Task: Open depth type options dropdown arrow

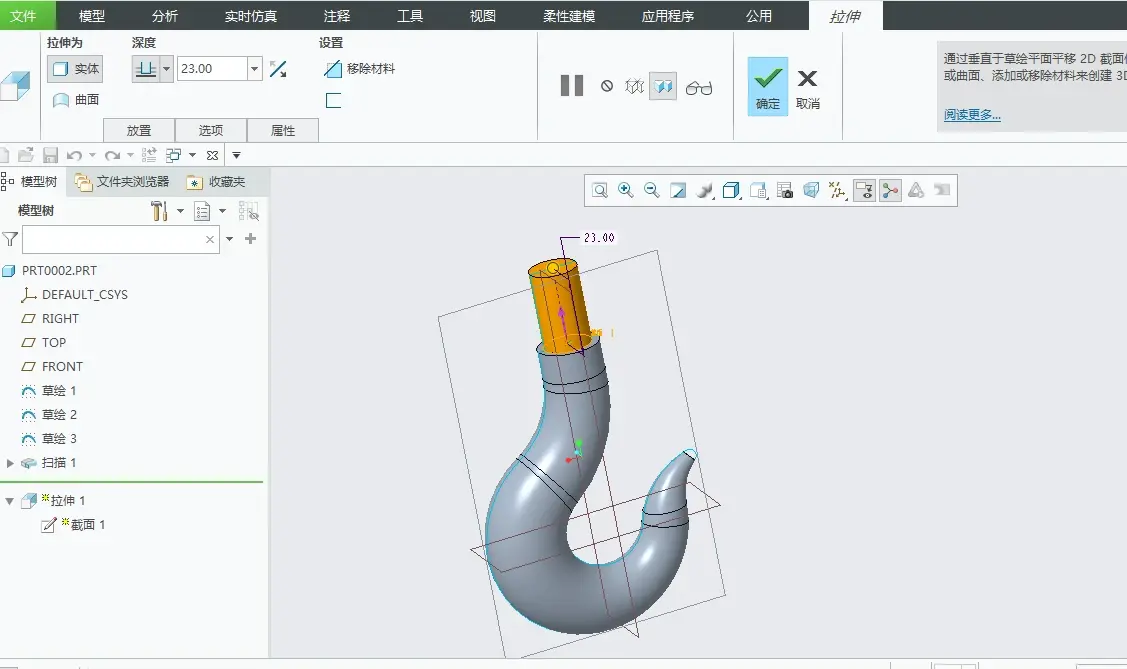Action: coord(166,69)
